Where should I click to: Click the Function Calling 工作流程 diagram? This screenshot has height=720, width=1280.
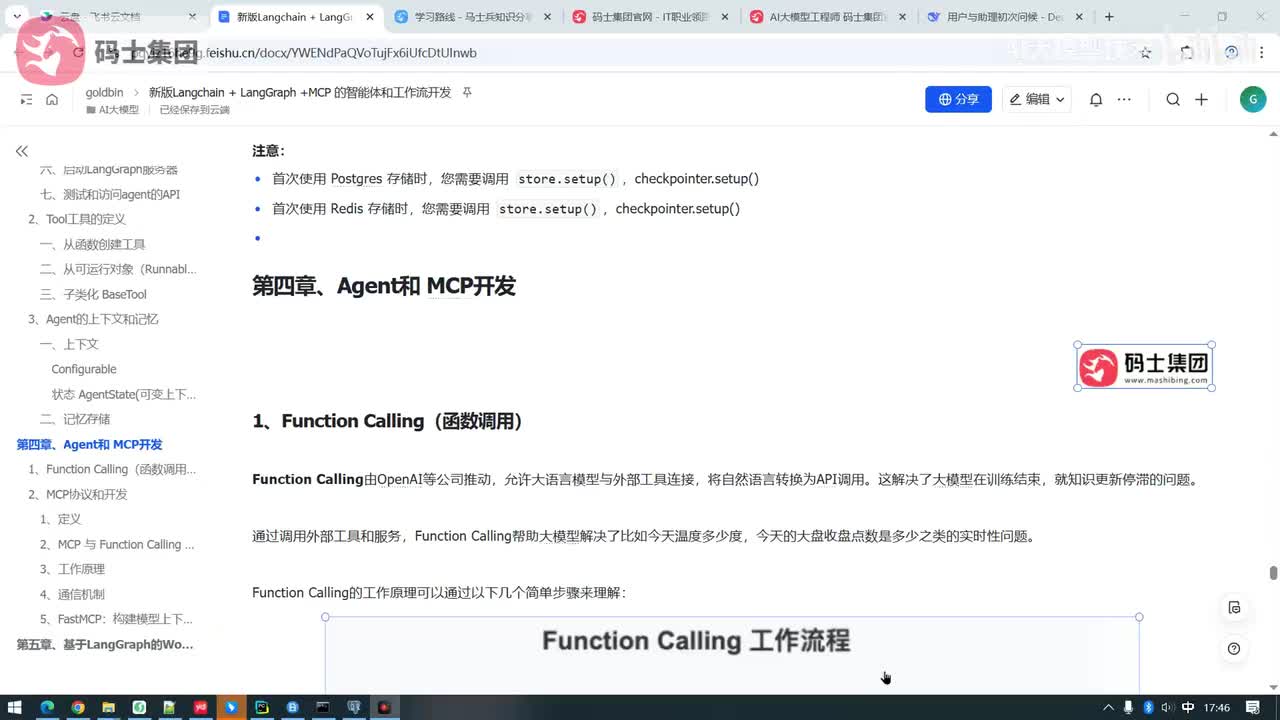(x=731, y=655)
